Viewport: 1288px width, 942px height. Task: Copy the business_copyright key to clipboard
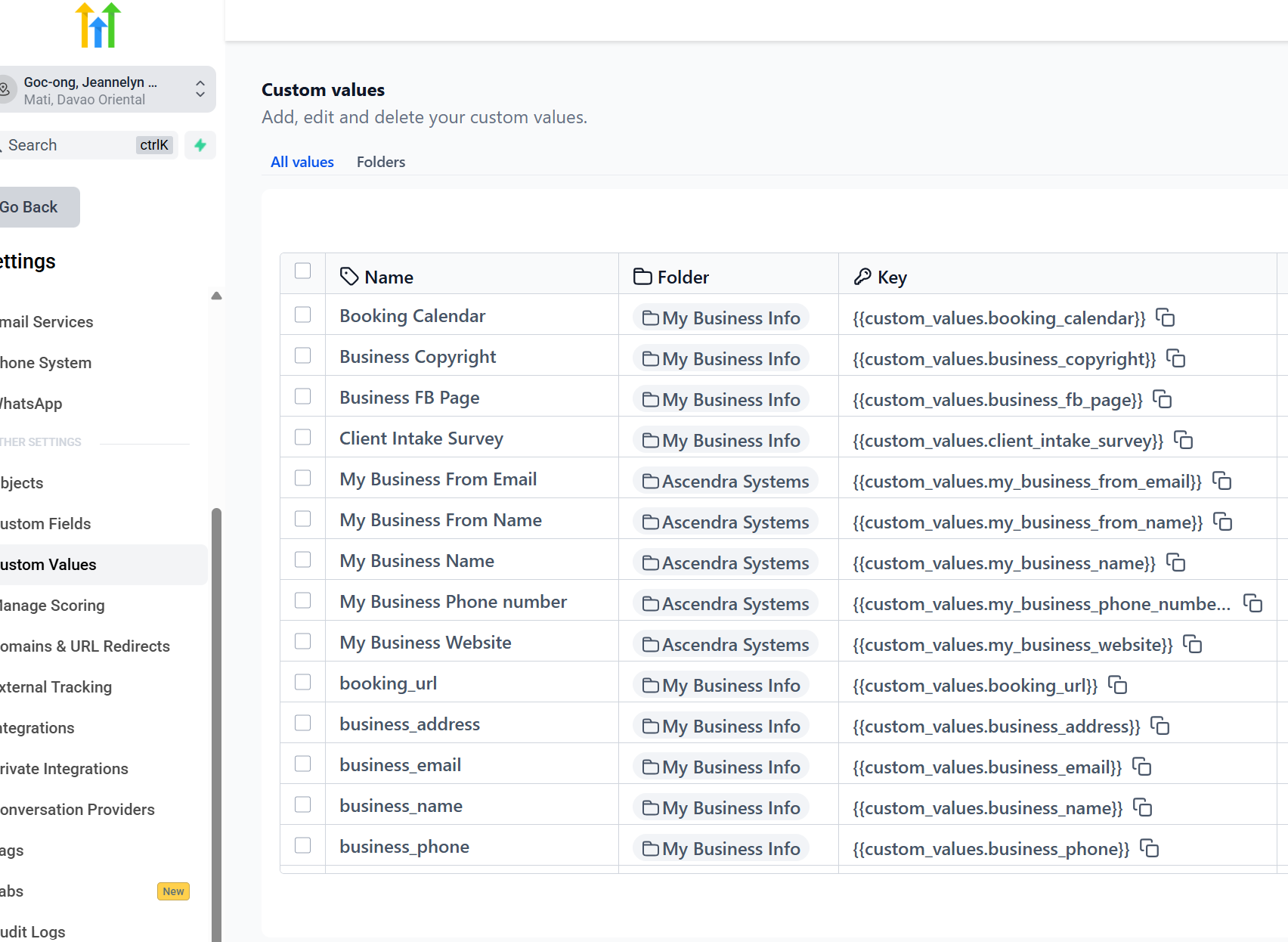(x=1176, y=358)
